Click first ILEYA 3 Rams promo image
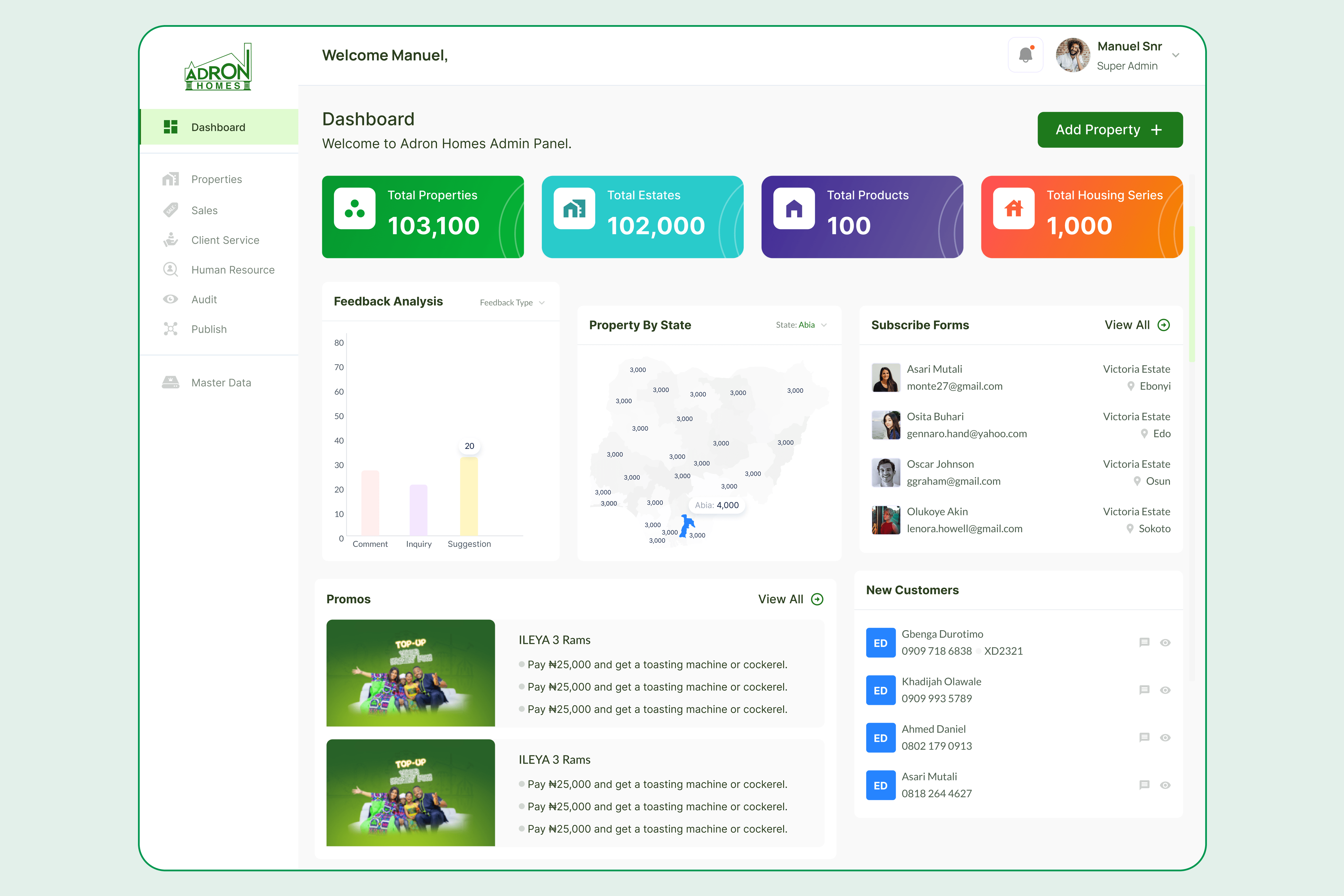Image resolution: width=1344 pixels, height=896 pixels. coord(410,673)
